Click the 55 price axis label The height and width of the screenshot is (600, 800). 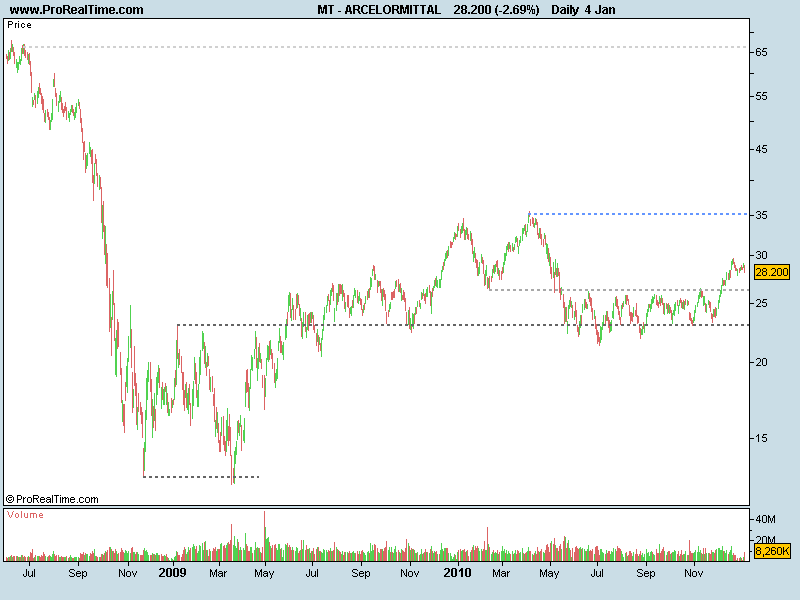click(x=761, y=96)
